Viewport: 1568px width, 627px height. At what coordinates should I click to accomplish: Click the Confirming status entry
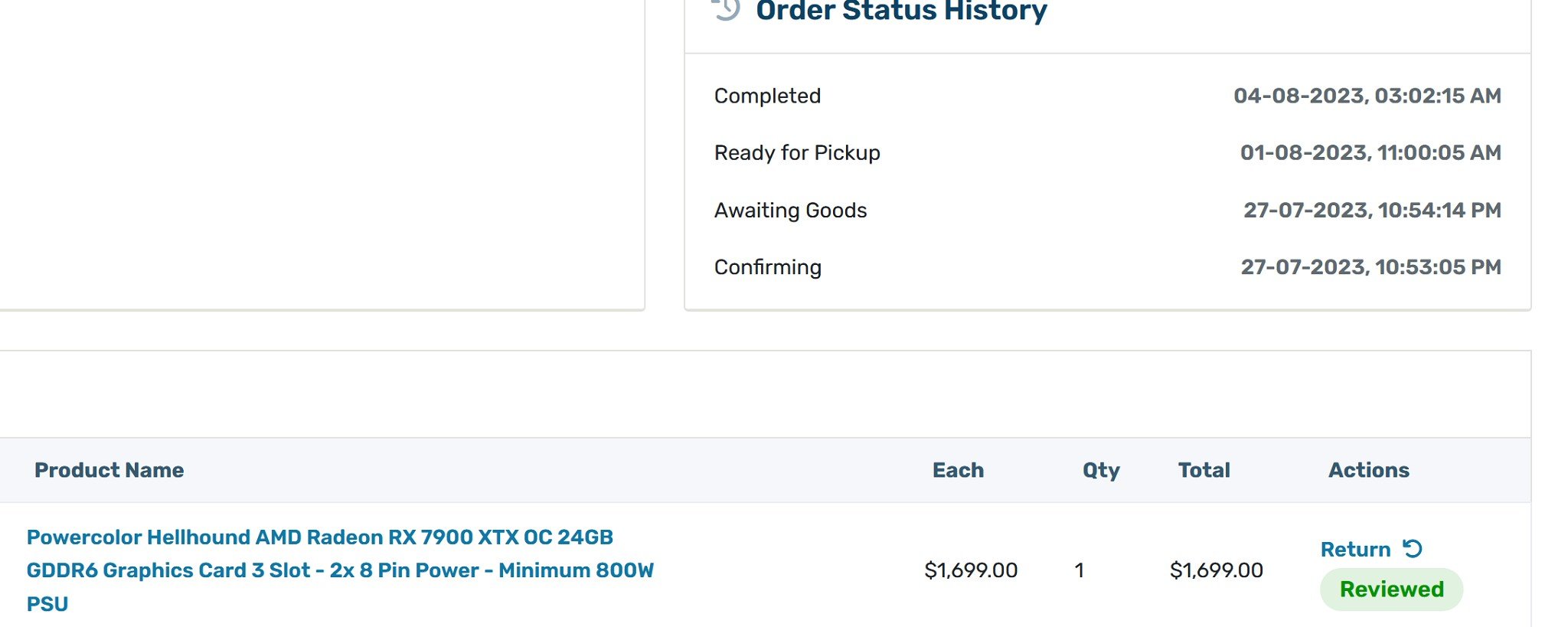(x=768, y=267)
